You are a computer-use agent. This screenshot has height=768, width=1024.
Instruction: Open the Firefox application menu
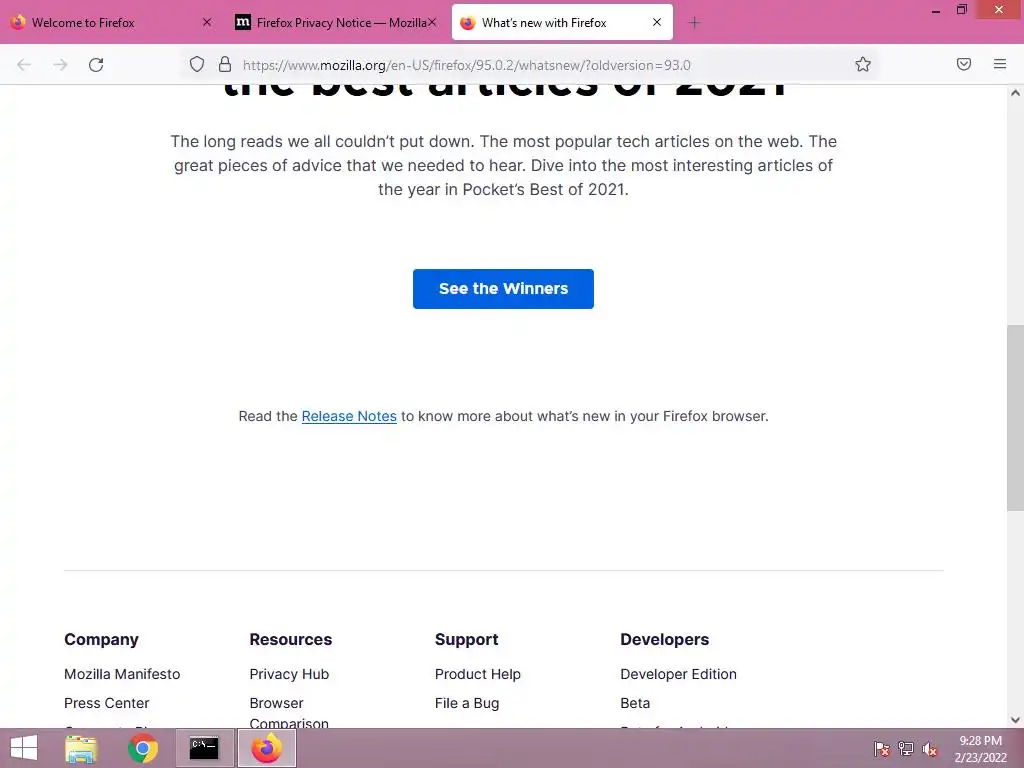pyautogui.click(x=1000, y=64)
